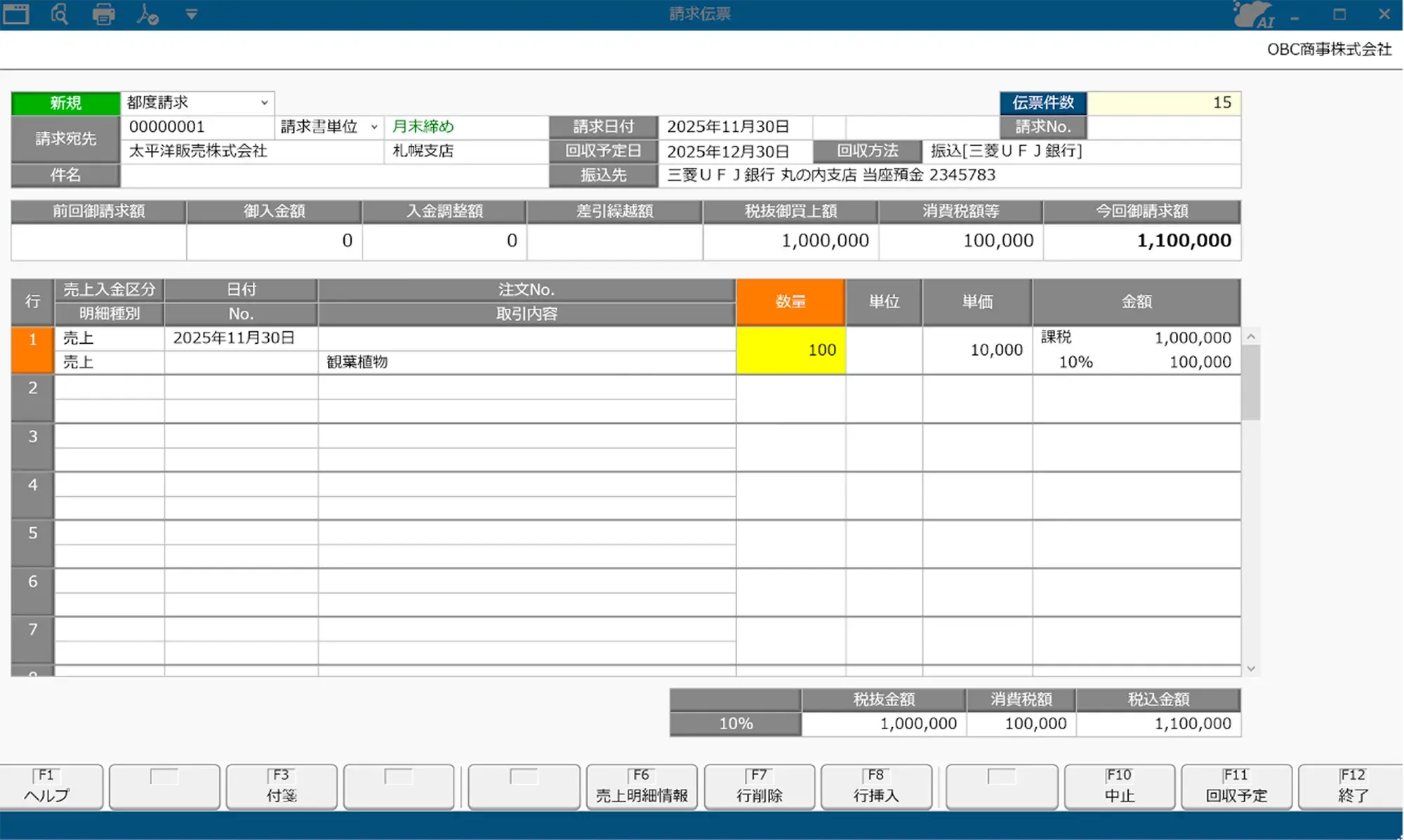Image resolution: width=1404 pixels, height=840 pixels.
Task: Click the F11 回収予定 button
Action: tap(1236, 787)
